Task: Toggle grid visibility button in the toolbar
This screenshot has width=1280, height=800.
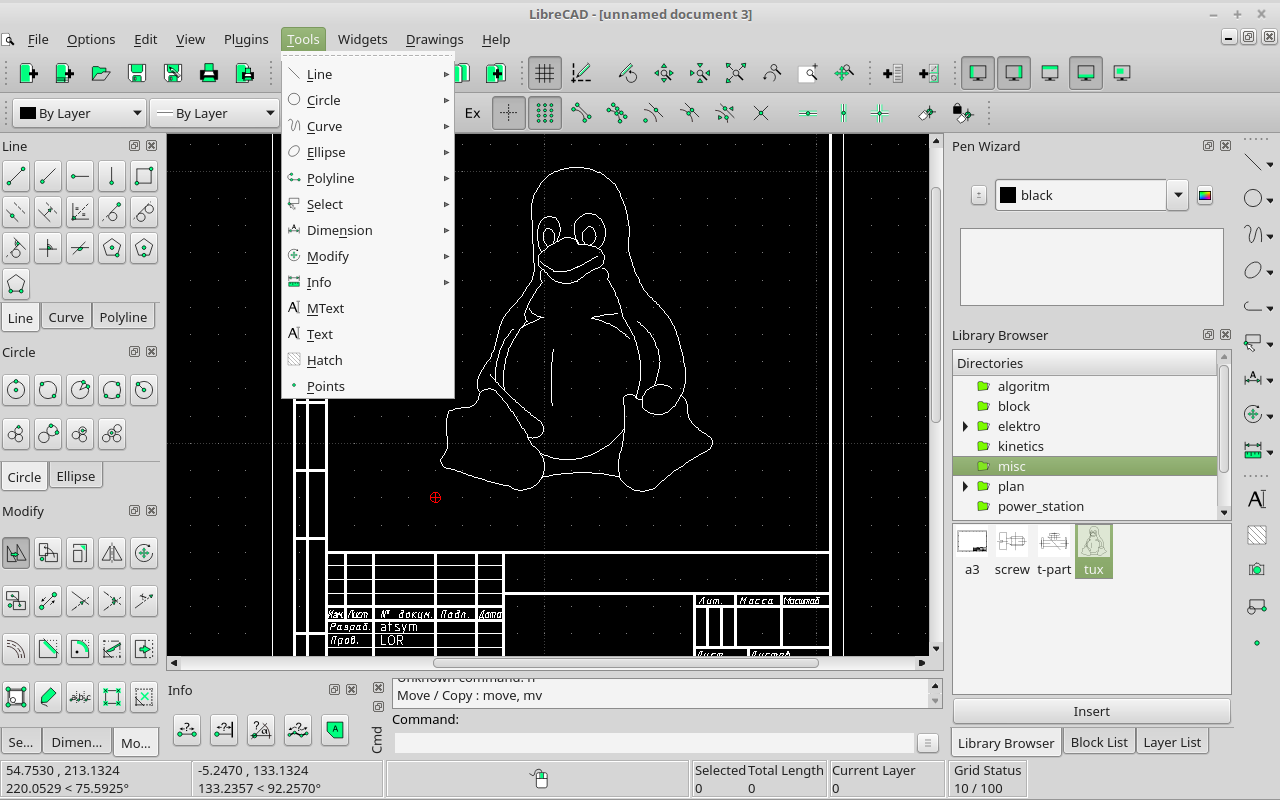Action: point(544,73)
